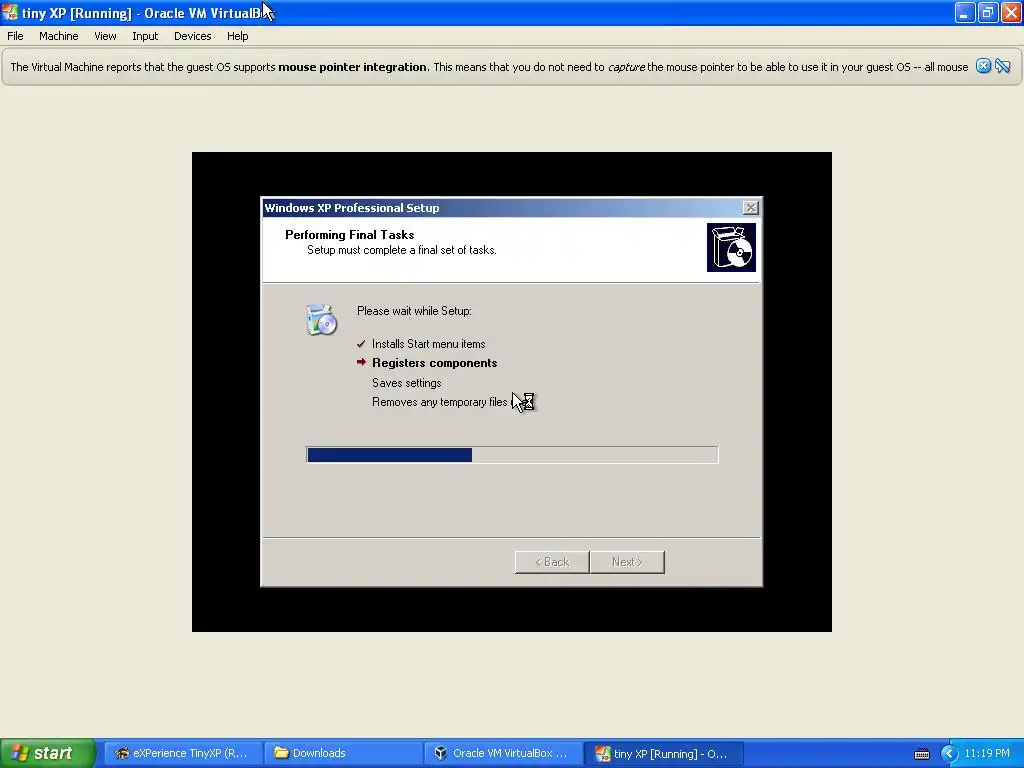1024x768 pixels.
Task: Close the VirtualBox VM window
Action: pos(1011,12)
